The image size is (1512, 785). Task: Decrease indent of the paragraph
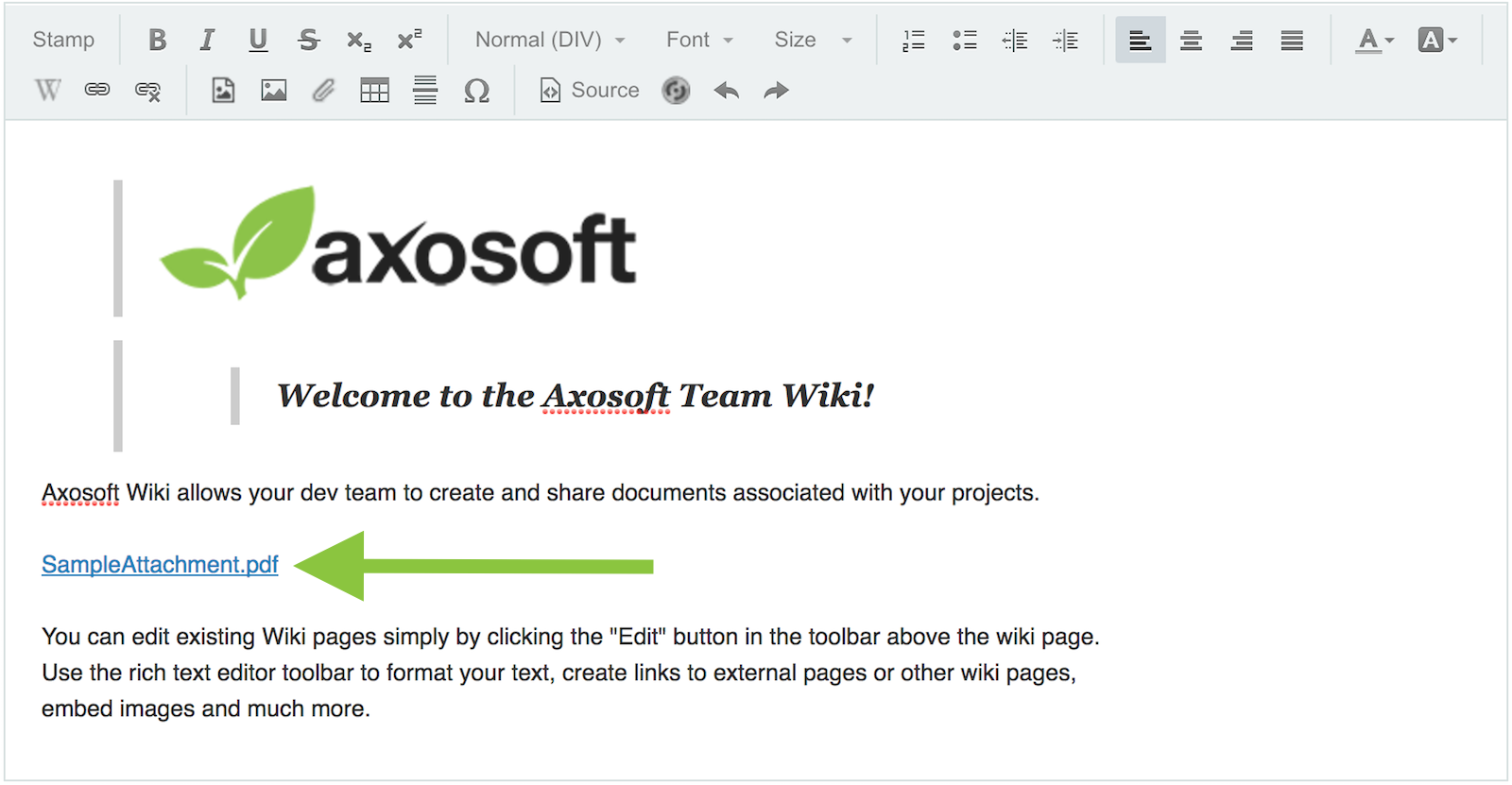point(1015,40)
